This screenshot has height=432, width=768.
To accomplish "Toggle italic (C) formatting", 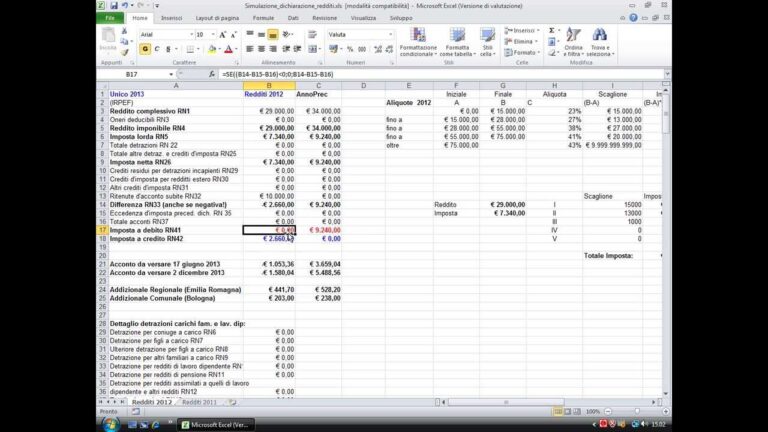I will 157,49.
